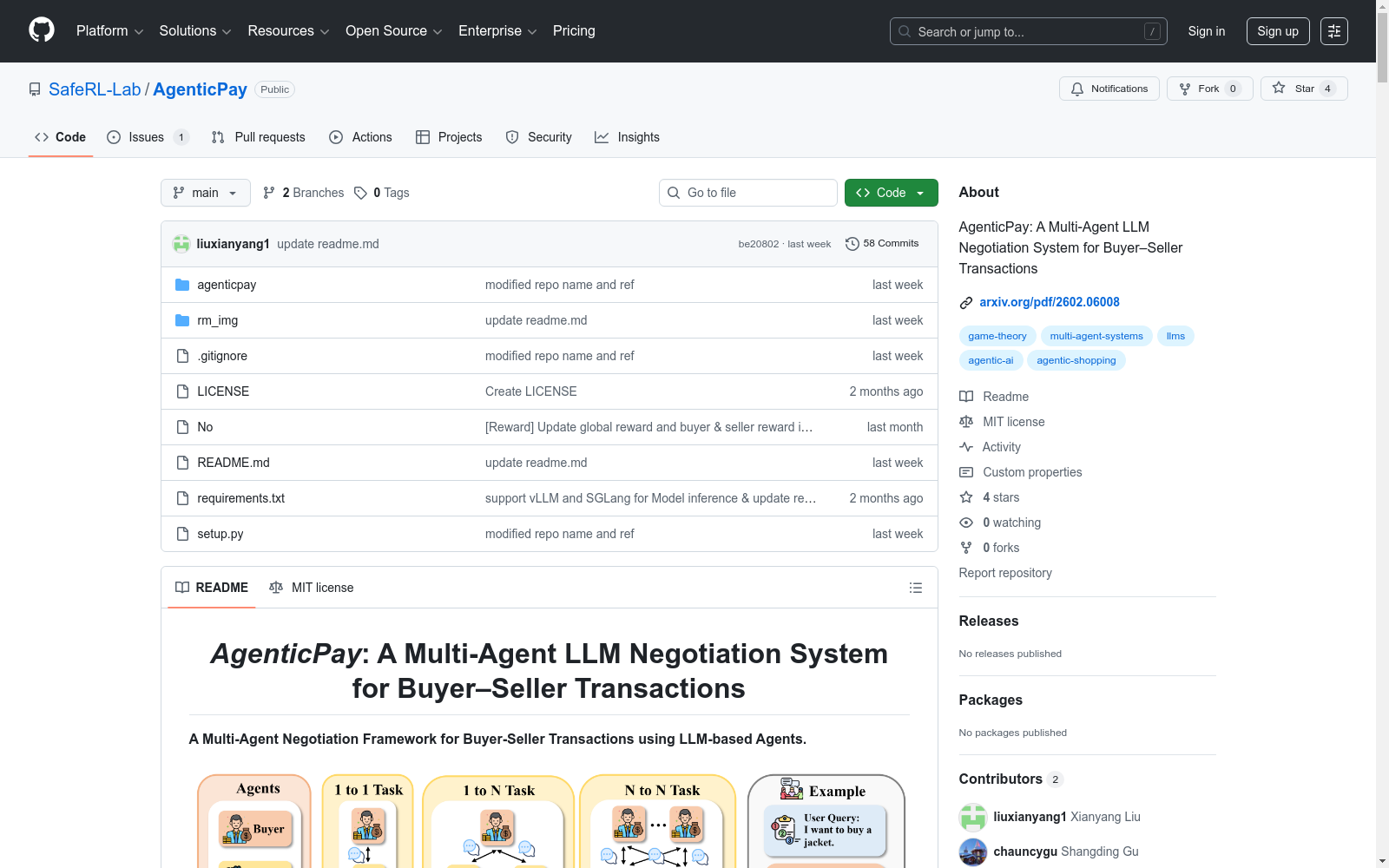Click the README.md file icon
Viewport: 1389px width, 868px height.
coord(182,463)
